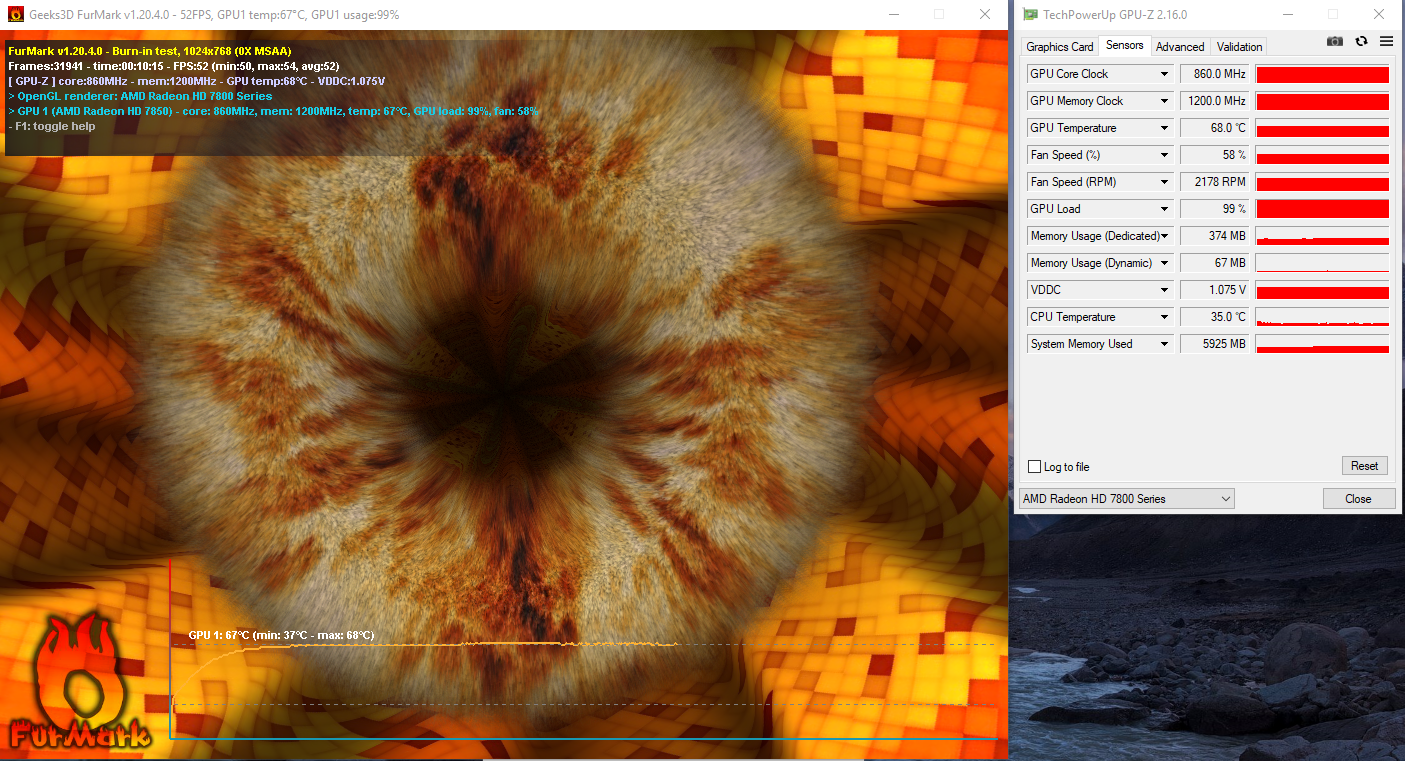Click the CPU Temperature history graph
Viewport: 1405px width, 761px height.
[1322, 317]
